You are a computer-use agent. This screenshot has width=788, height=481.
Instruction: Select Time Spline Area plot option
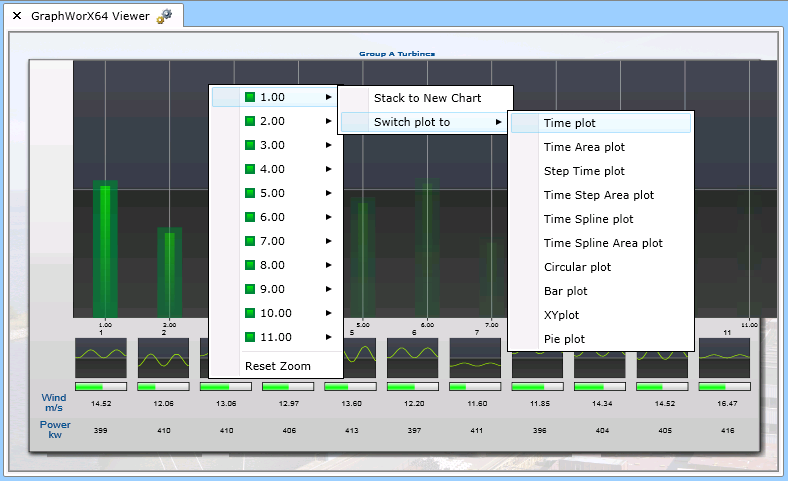pyautogui.click(x=603, y=243)
